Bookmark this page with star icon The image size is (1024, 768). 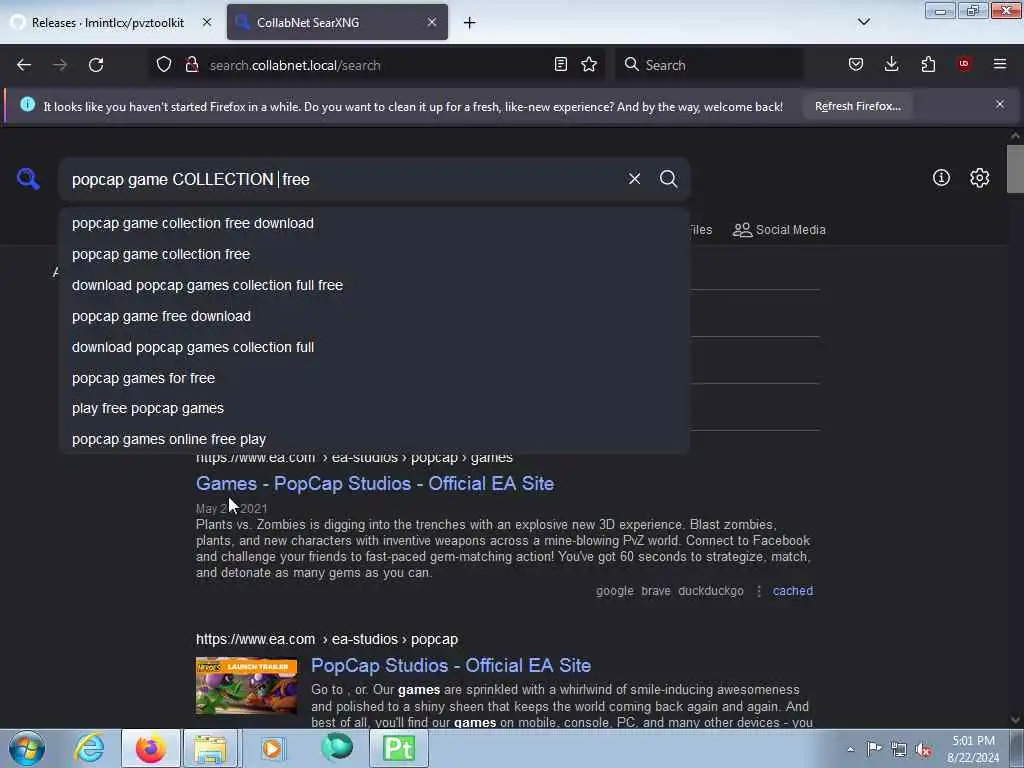(589, 65)
